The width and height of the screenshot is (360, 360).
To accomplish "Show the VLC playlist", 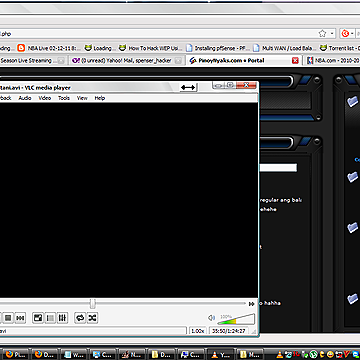I will click(50, 318).
